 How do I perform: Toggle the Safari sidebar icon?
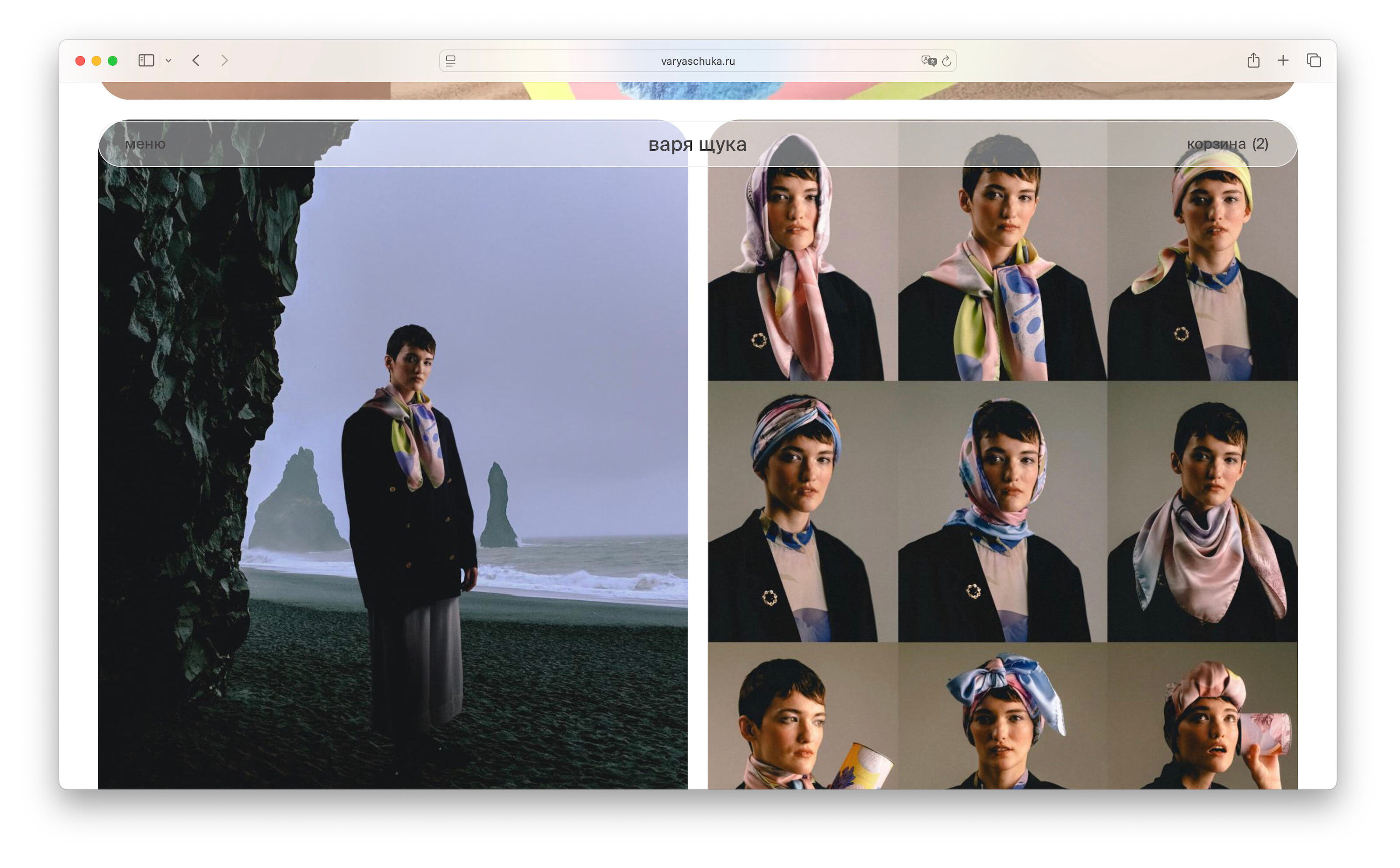(x=146, y=60)
